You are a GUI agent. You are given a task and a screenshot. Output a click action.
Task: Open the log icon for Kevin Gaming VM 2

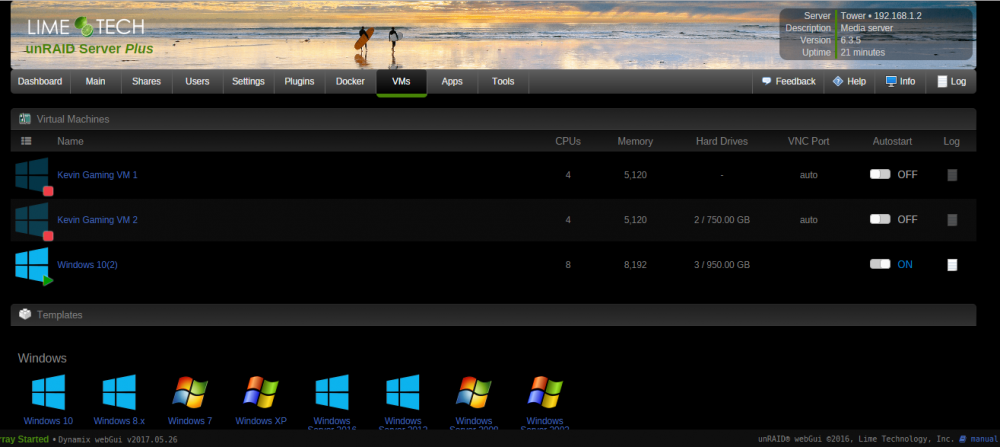[x=952, y=220]
